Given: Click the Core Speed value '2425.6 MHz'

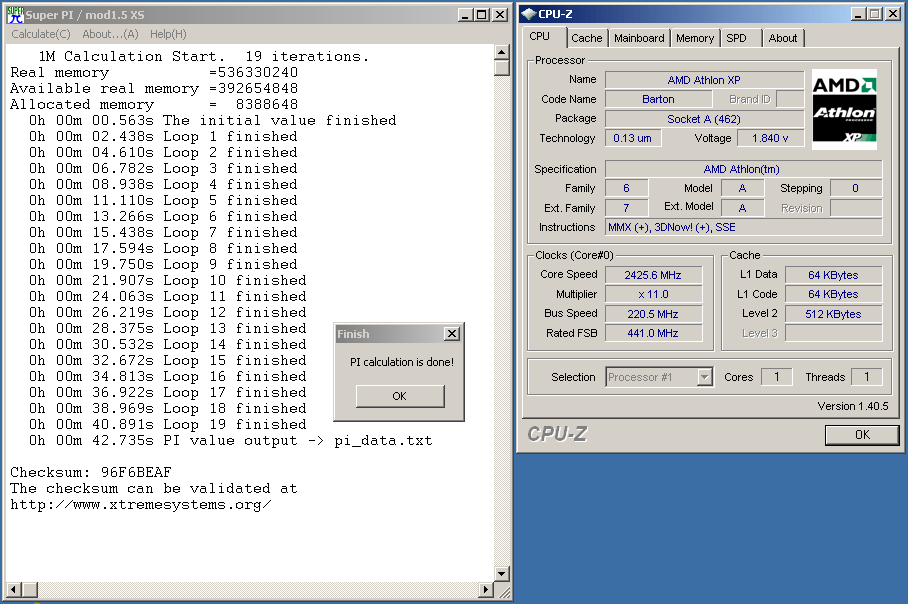Looking at the screenshot, I should tap(653, 275).
